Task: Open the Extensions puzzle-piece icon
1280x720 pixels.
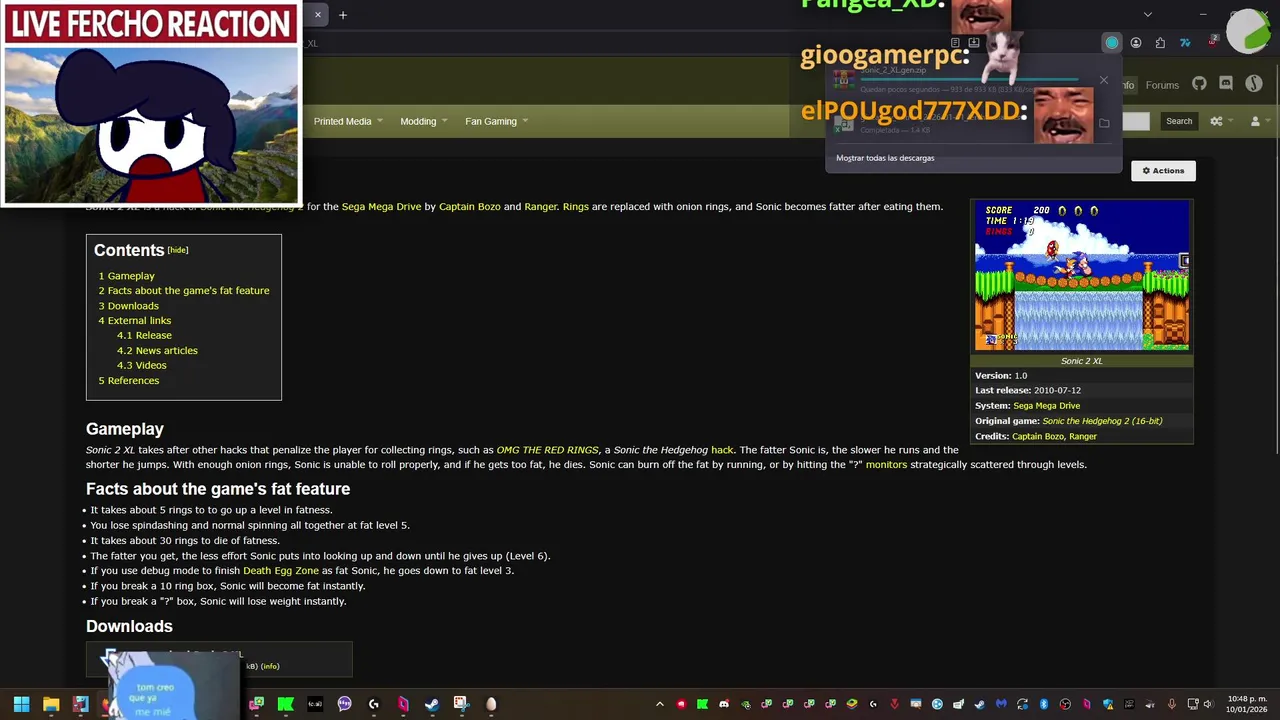Action: [x=1160, y=43]
